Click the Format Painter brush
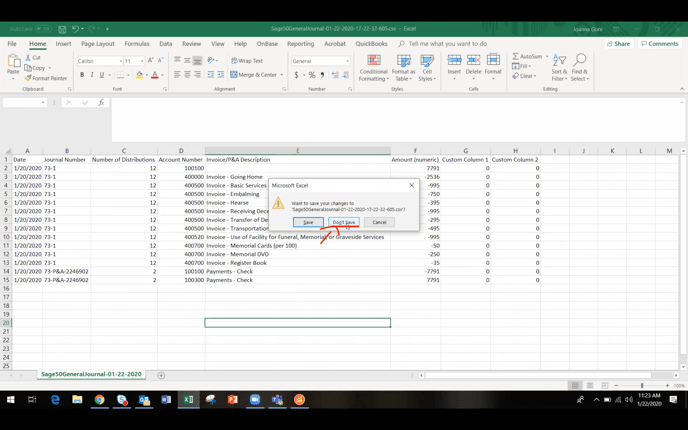The width and height of the screenshot is (688, 430). coord(28,78)
